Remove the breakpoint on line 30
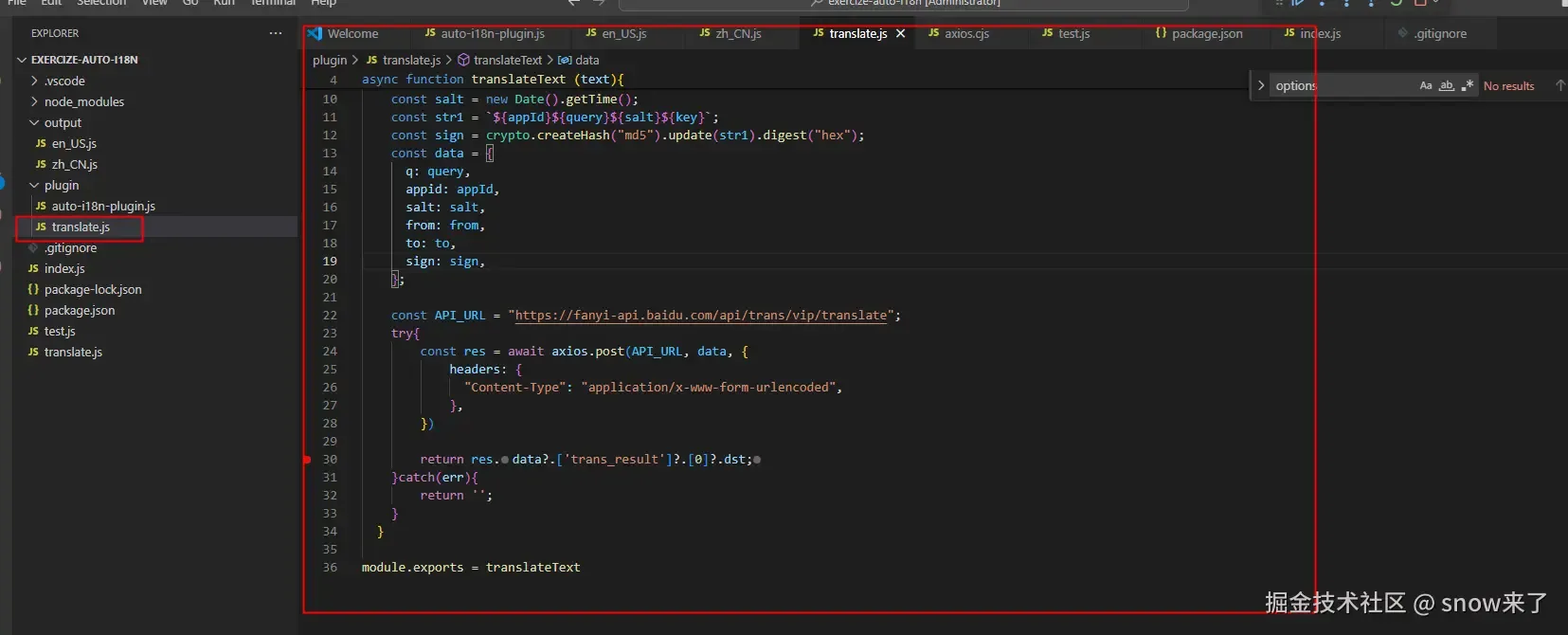This screenshot has width=1568, height=635. (307, 460)
